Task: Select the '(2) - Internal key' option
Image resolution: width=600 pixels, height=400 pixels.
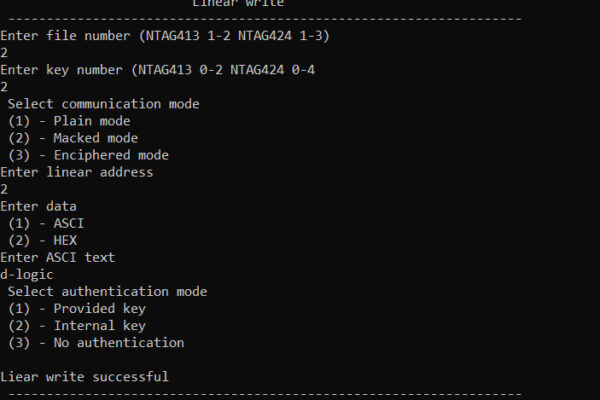Action: coord(77,326)
